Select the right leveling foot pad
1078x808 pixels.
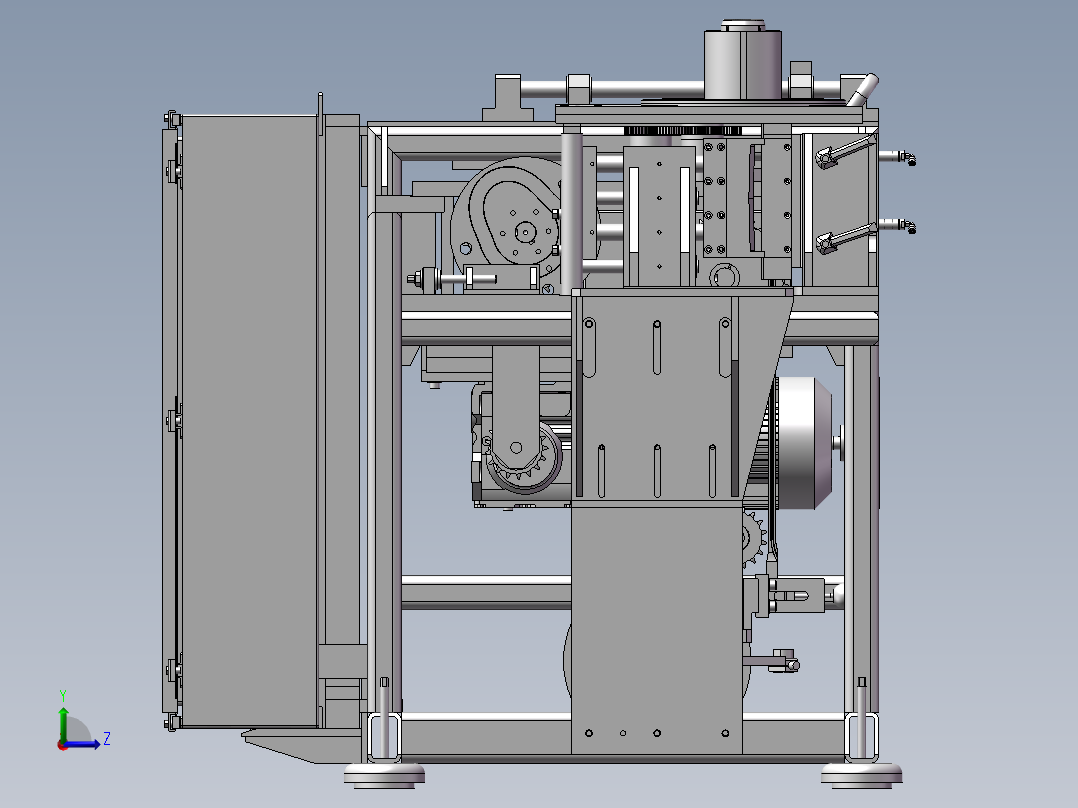861,775
